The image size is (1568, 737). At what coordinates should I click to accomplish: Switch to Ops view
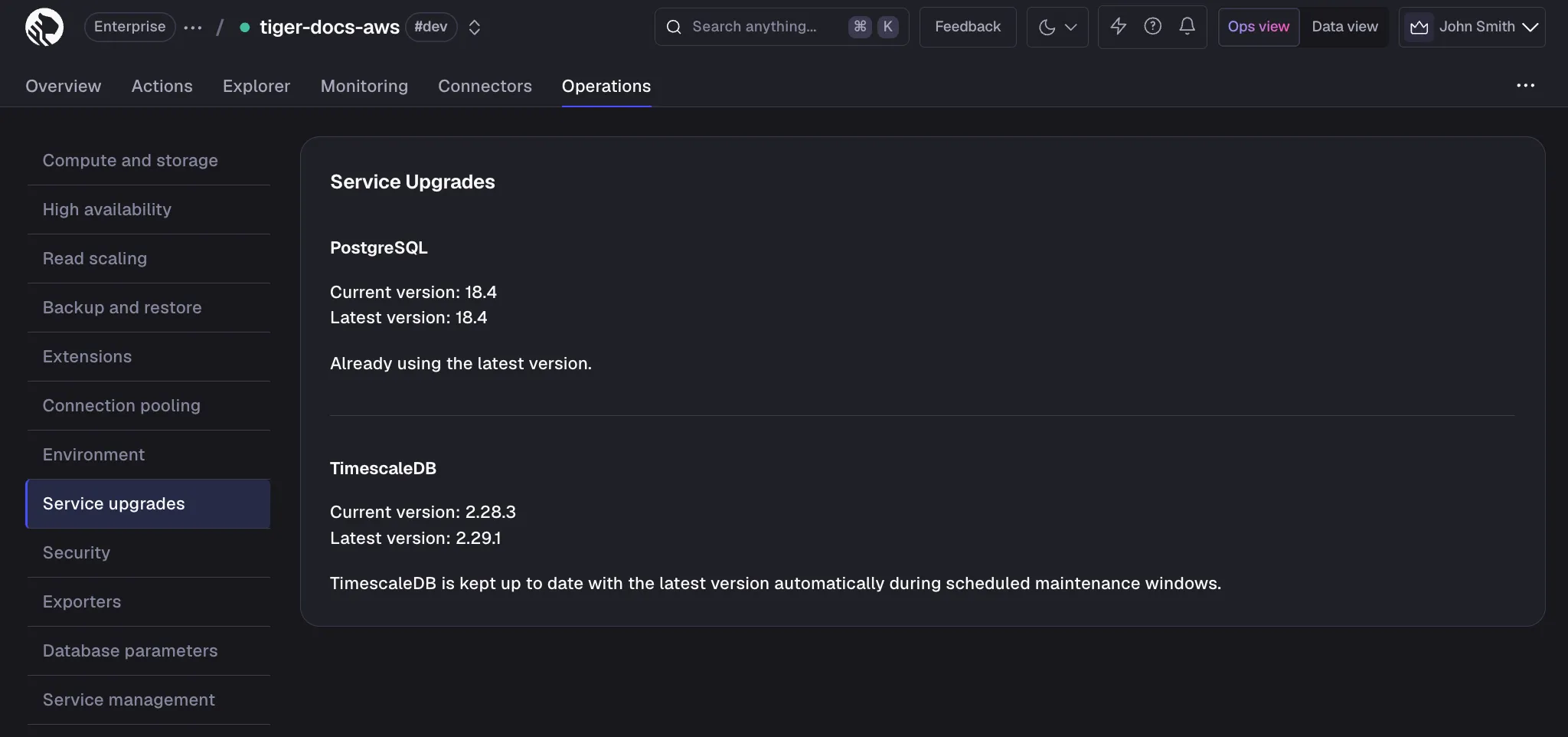[1259, 27]
